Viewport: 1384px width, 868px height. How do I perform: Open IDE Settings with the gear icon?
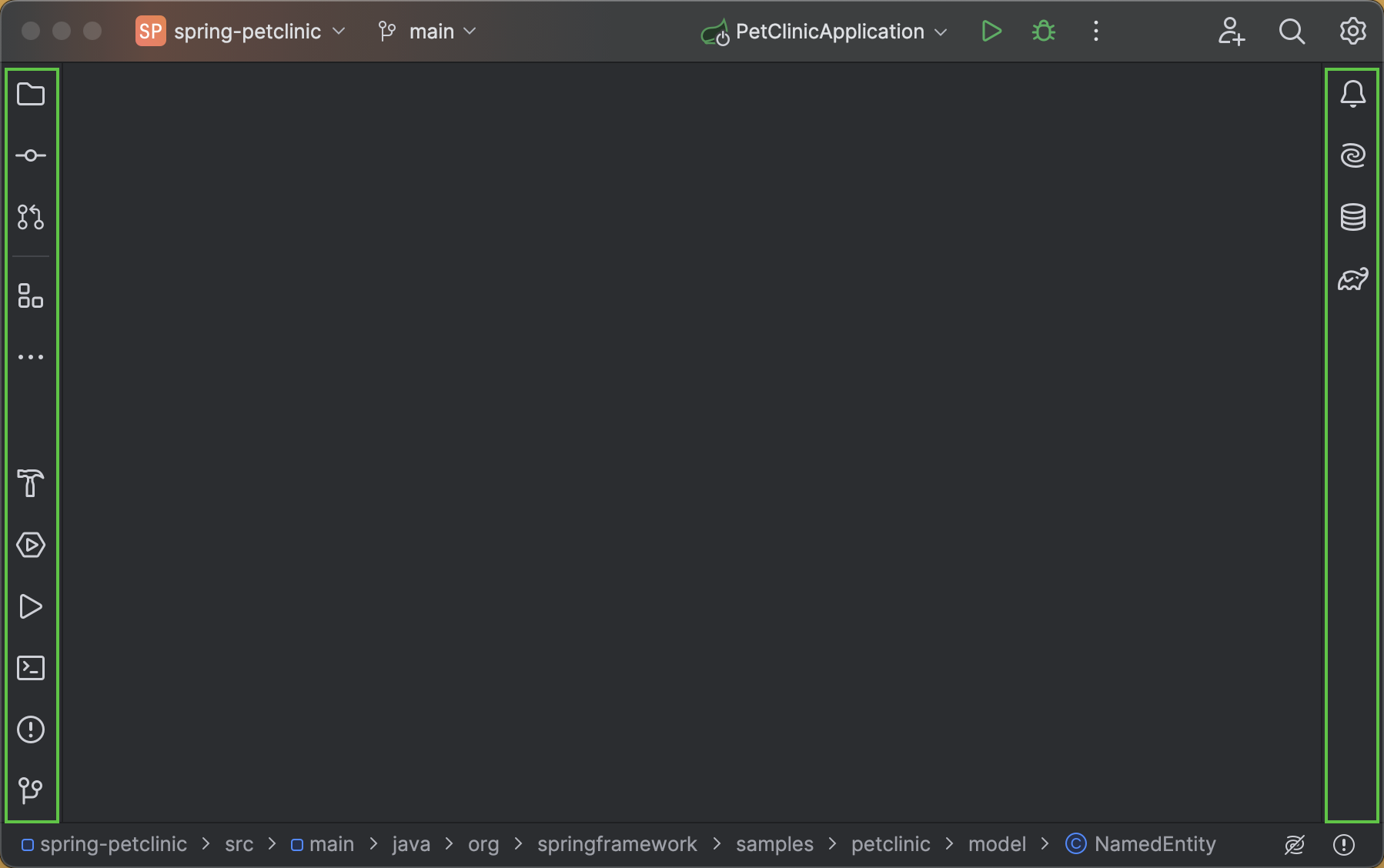tap(1352, 31)
